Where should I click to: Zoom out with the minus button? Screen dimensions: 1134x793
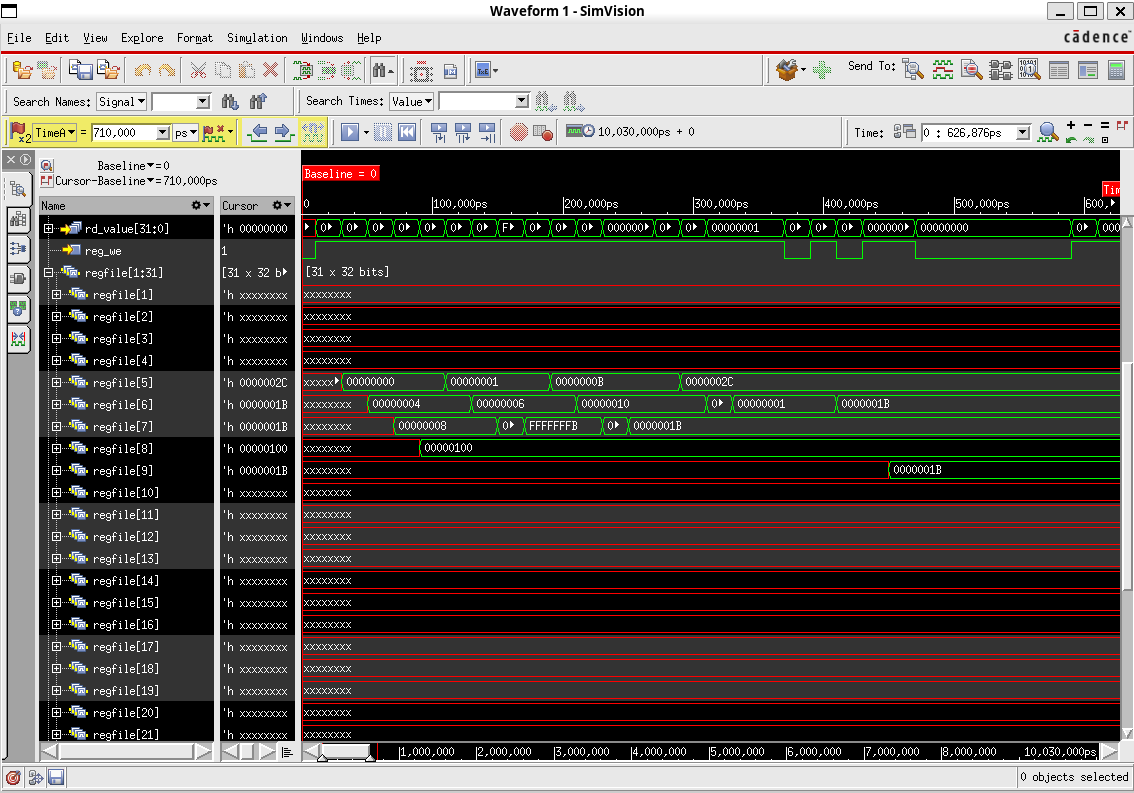tap(1088, 125)
